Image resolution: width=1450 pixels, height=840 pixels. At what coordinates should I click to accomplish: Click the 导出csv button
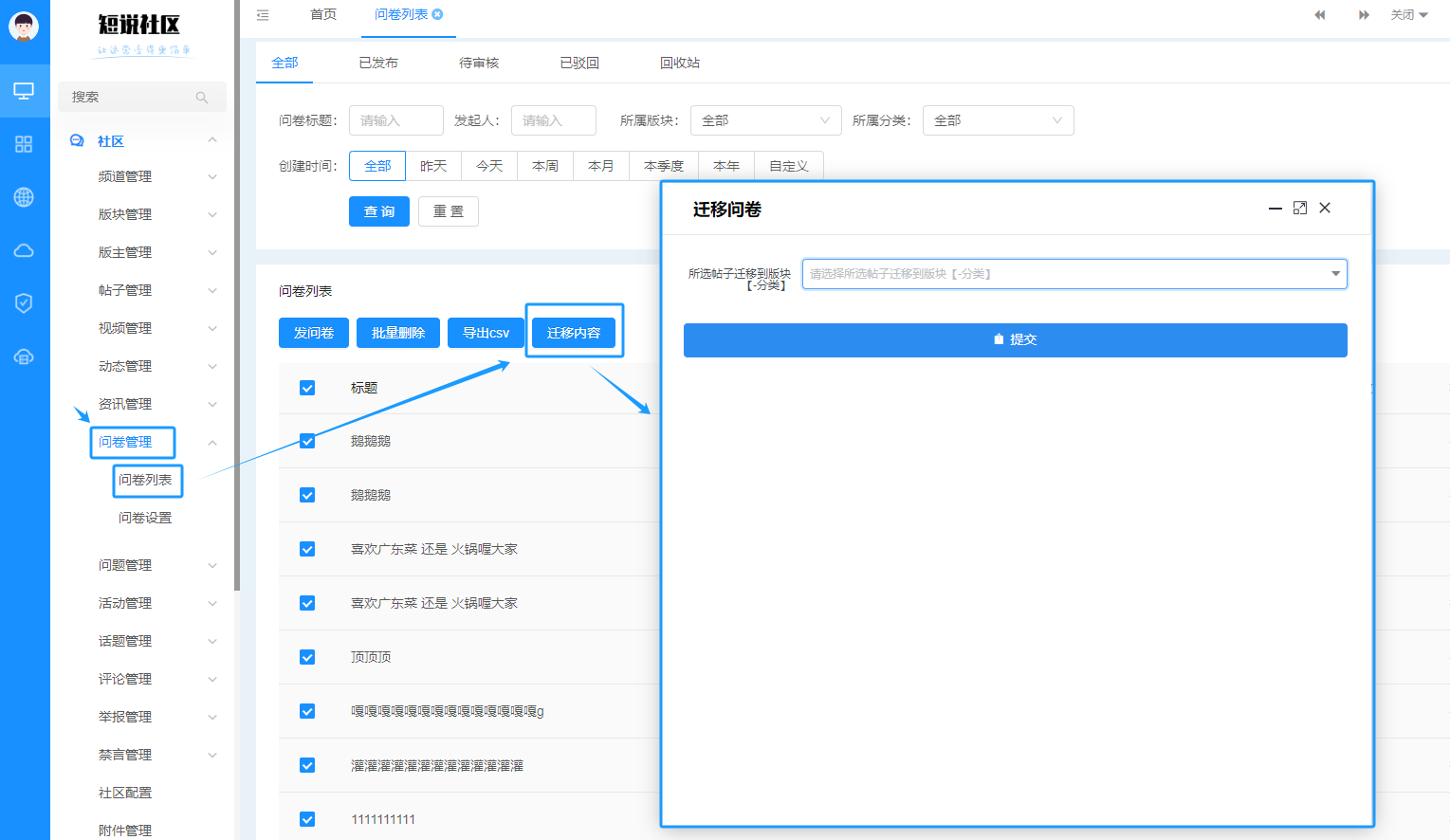[486, 333]
